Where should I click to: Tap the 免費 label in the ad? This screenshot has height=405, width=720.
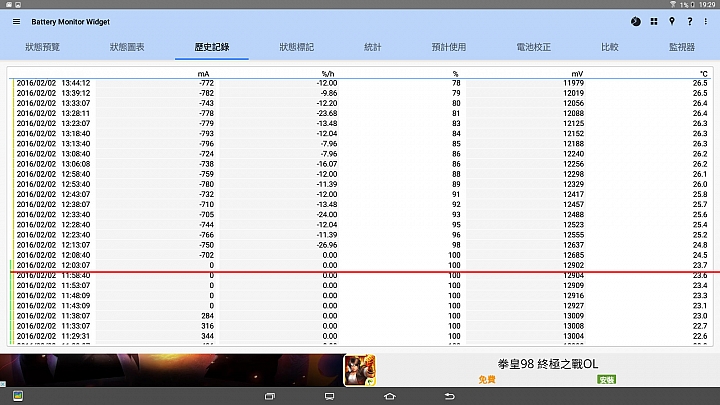[x=487, y=379]
